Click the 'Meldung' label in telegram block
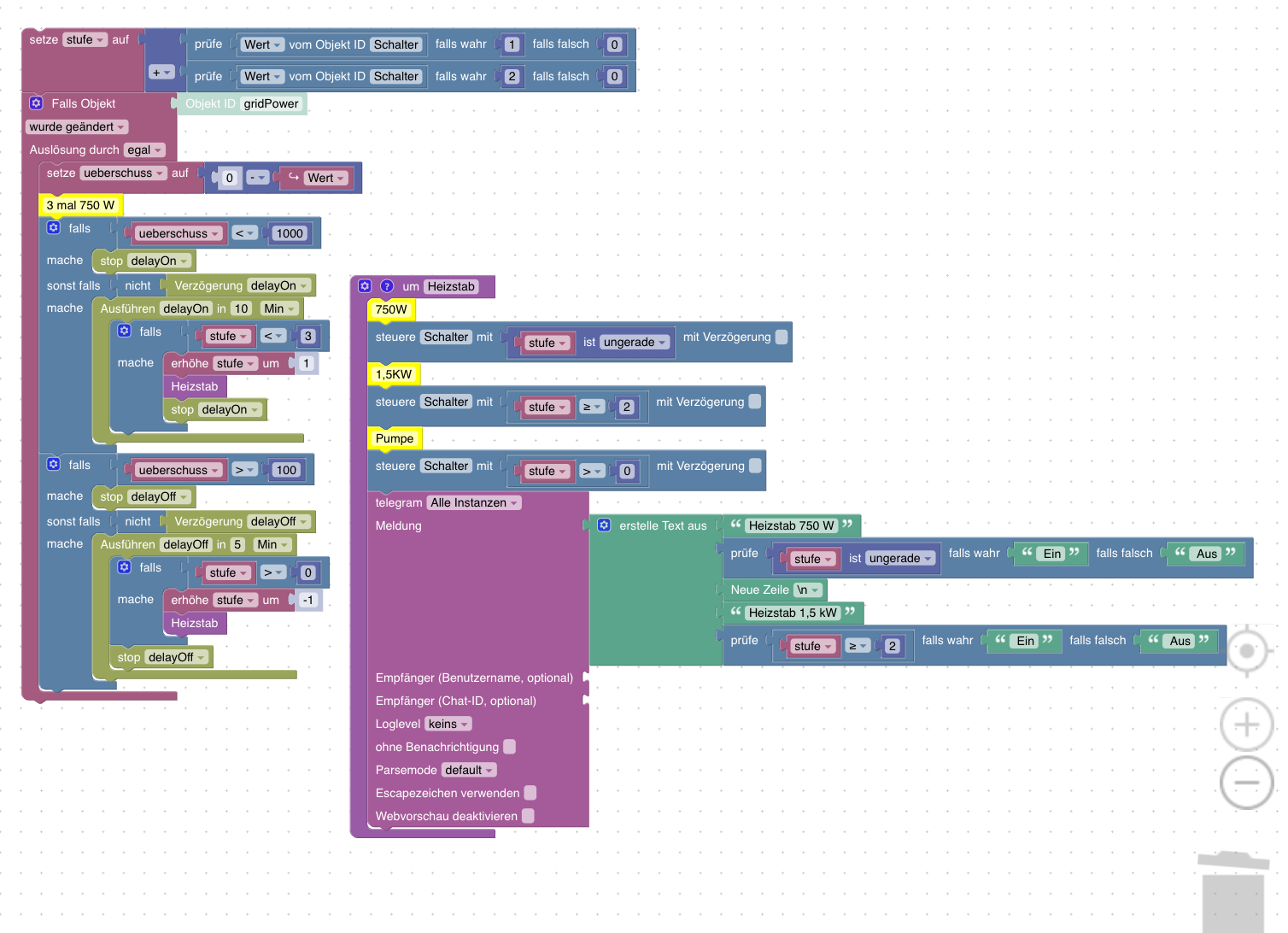 [x=399, y=525]
